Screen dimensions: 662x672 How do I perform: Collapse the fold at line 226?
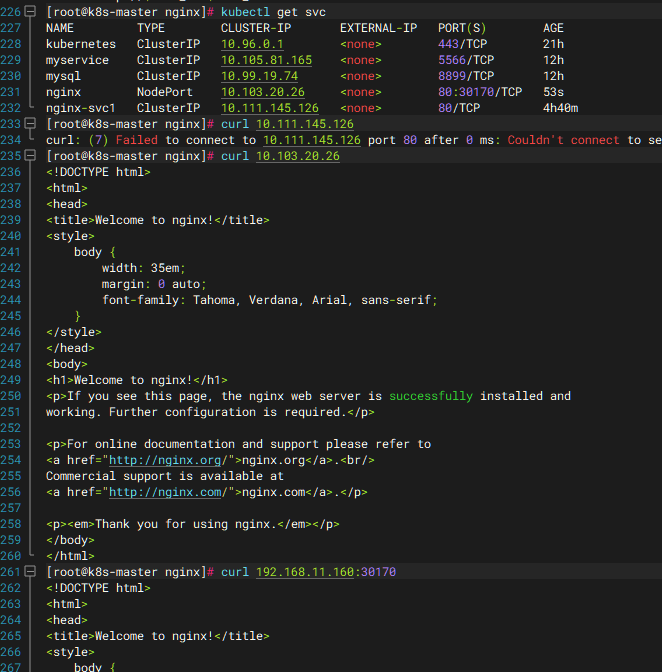pos(30,12)
